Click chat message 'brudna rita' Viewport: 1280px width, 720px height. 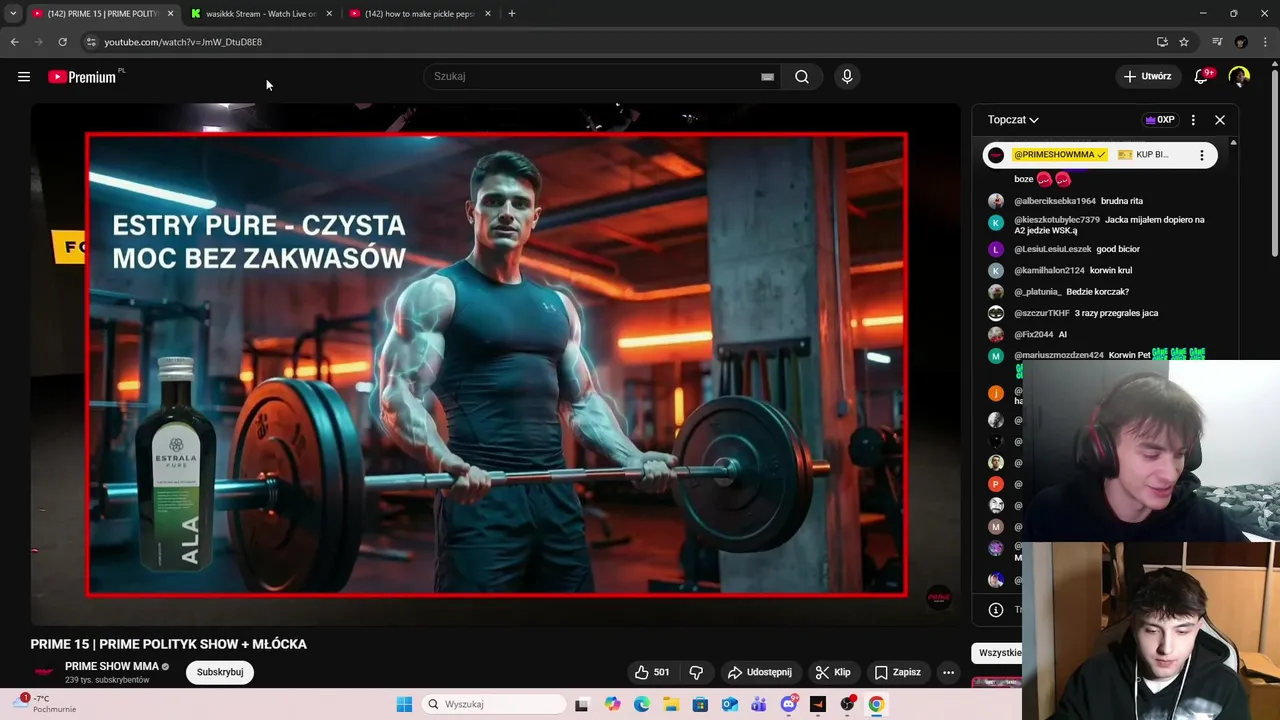tap(1121, 201)
